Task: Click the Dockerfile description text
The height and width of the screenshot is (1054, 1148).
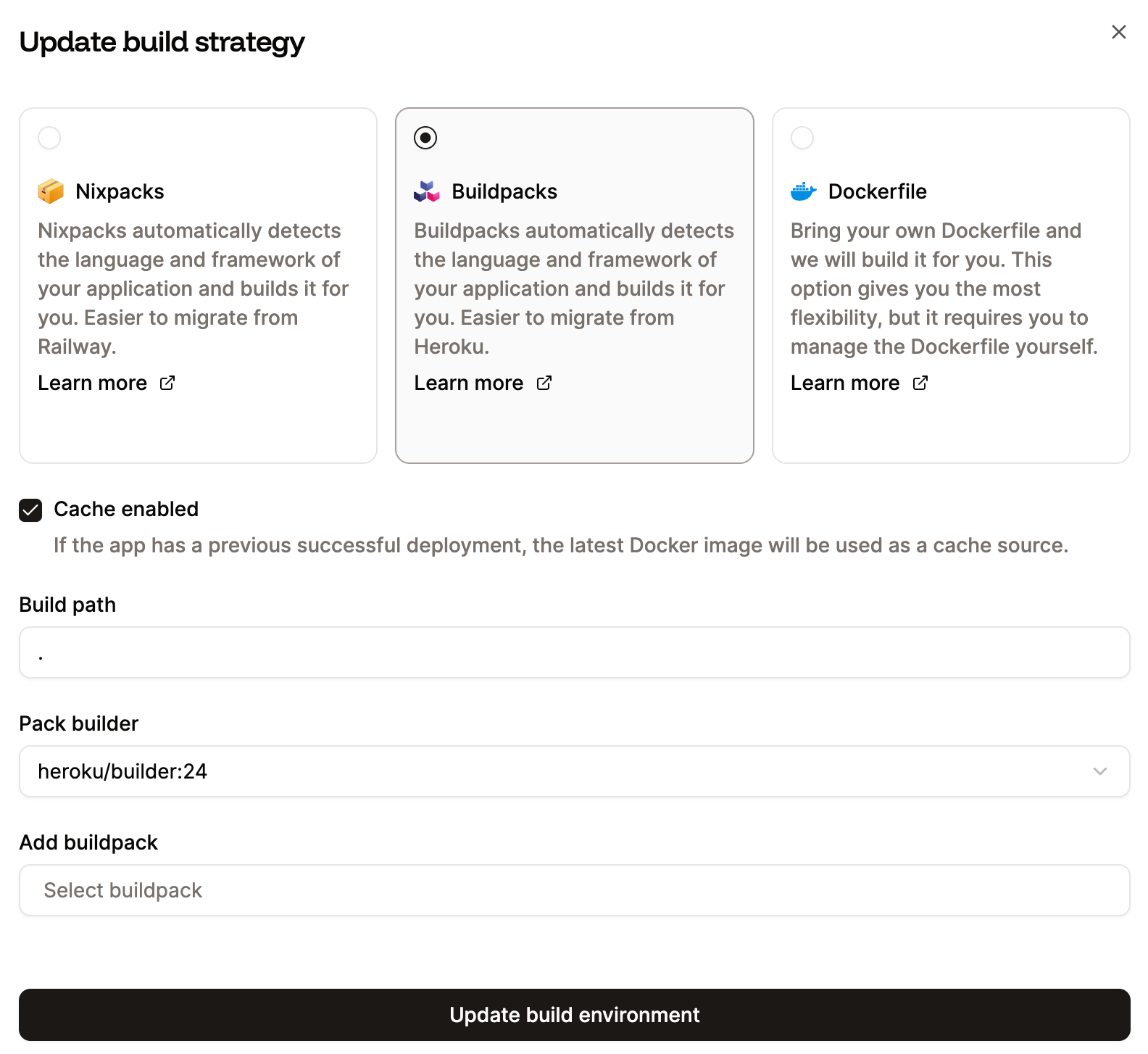Action: point(944,289)
